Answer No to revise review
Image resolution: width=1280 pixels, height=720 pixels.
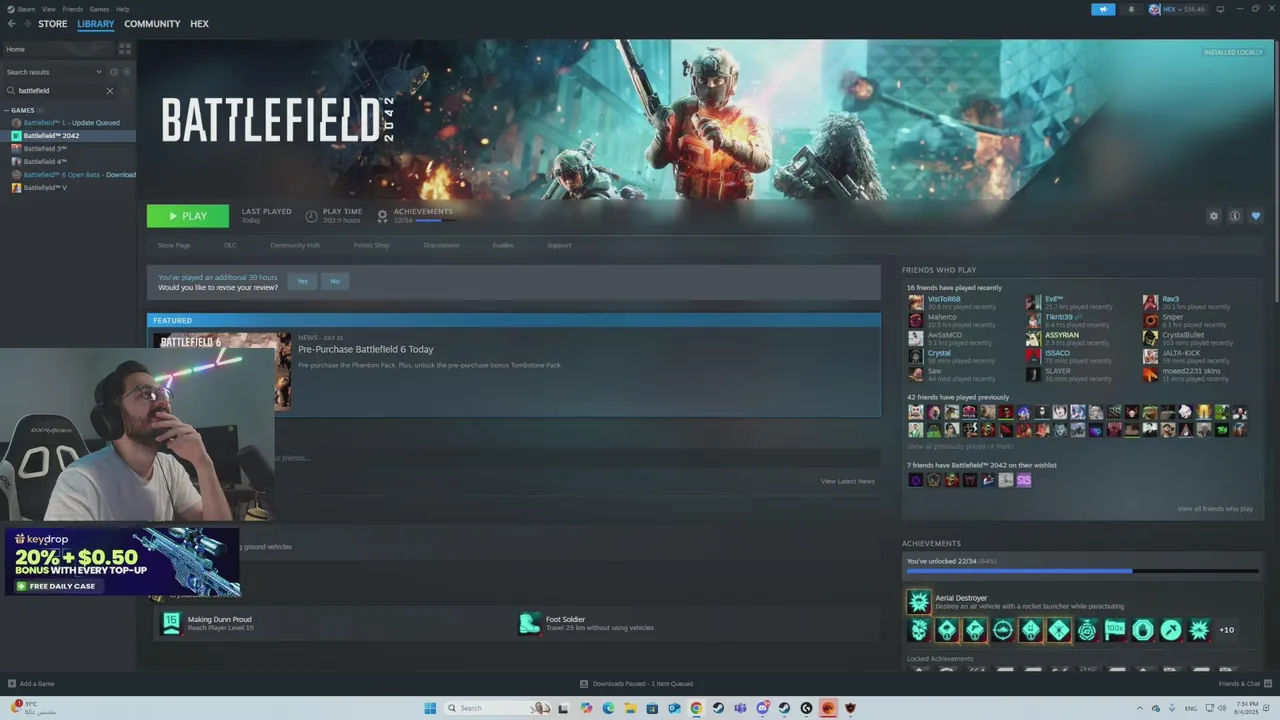point(335,281)
